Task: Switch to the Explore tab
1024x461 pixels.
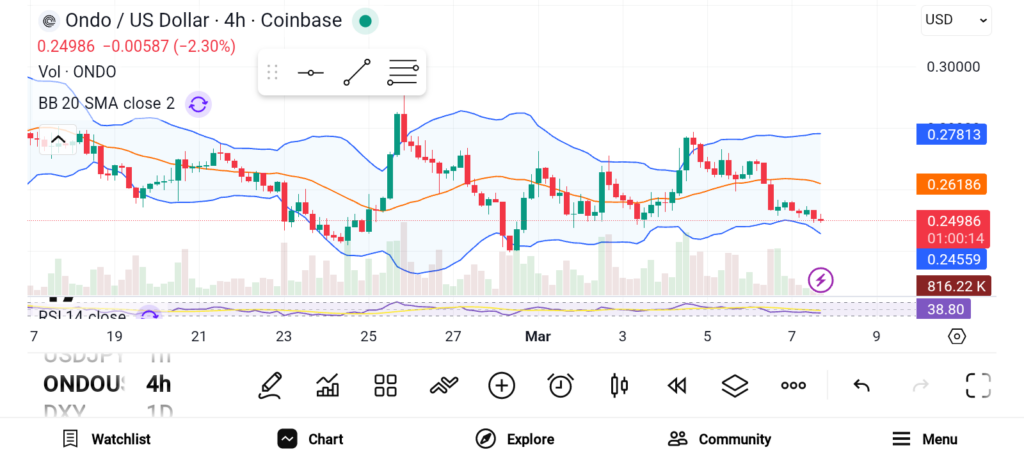Action: (515, 439)
